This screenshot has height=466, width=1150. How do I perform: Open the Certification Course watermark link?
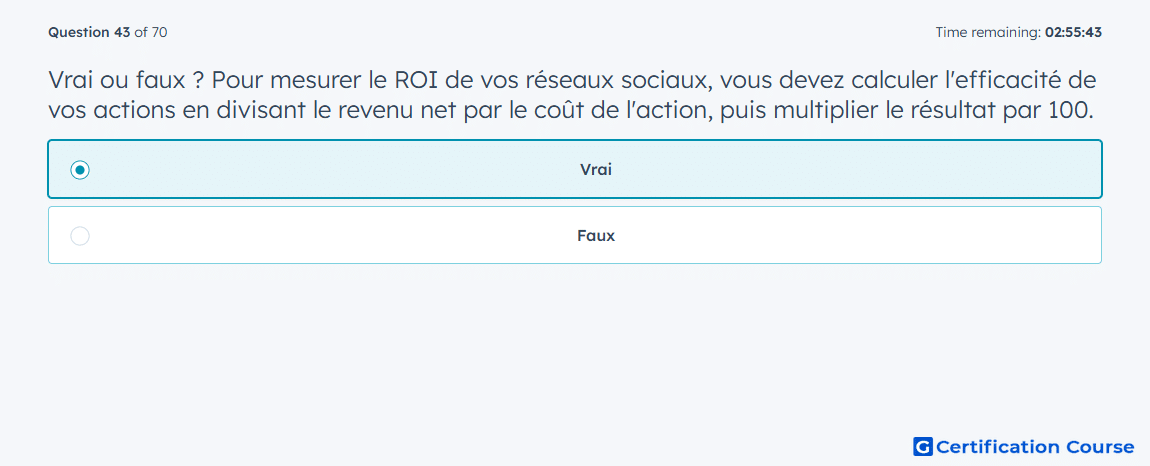1024,446
